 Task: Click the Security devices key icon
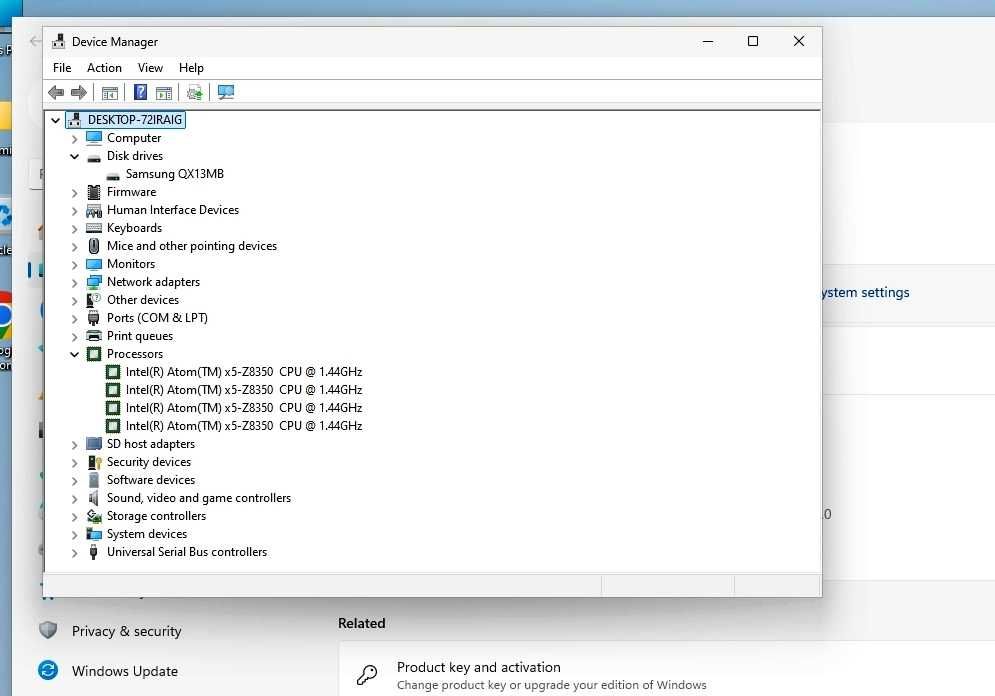pos(94,462)
